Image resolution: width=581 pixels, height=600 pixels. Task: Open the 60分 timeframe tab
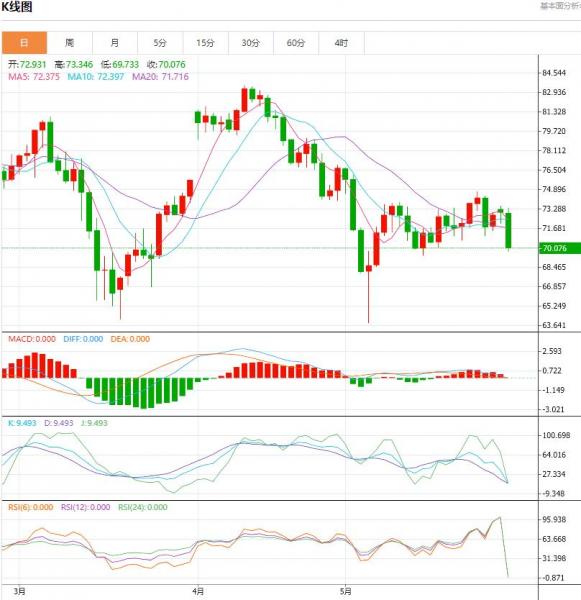pyautogui.click(x=296, y=43)
